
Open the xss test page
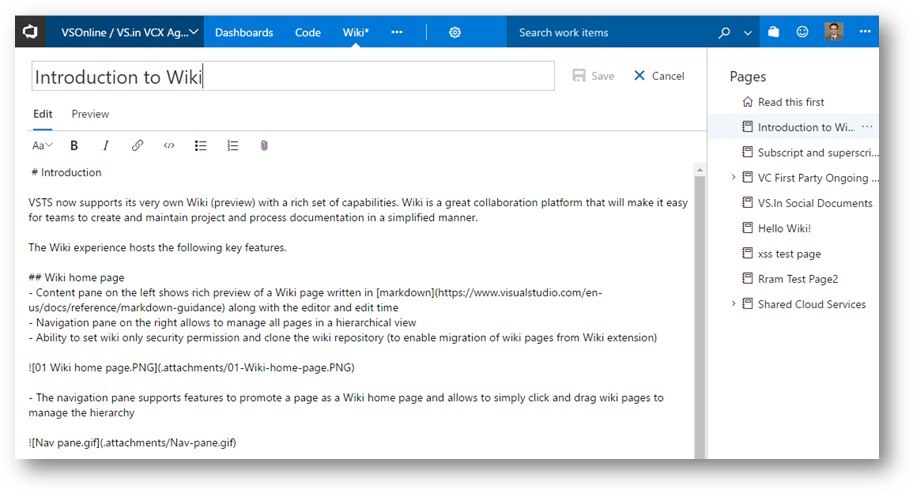click(789, 254)
